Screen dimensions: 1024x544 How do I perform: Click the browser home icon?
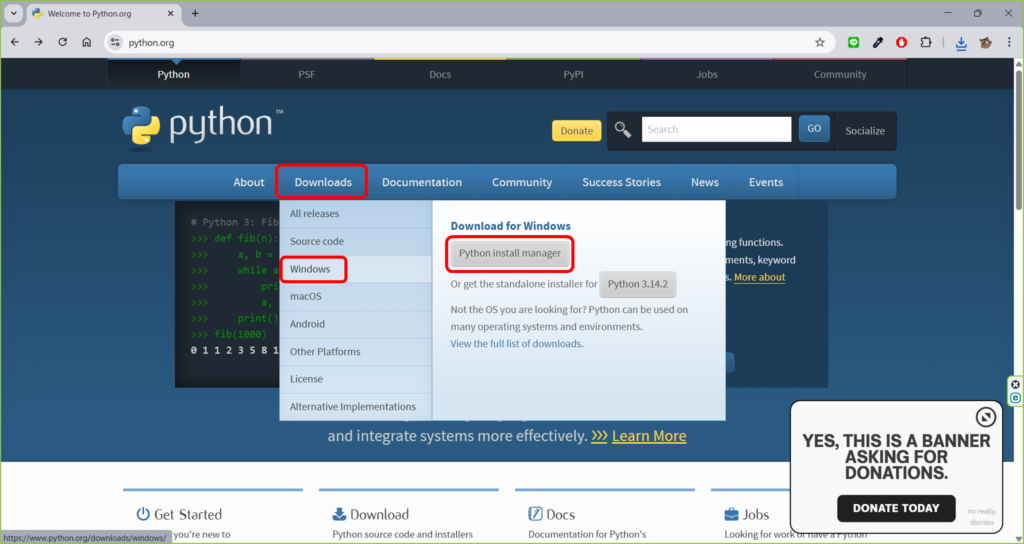pyautogui.click(x=87, y=42)
